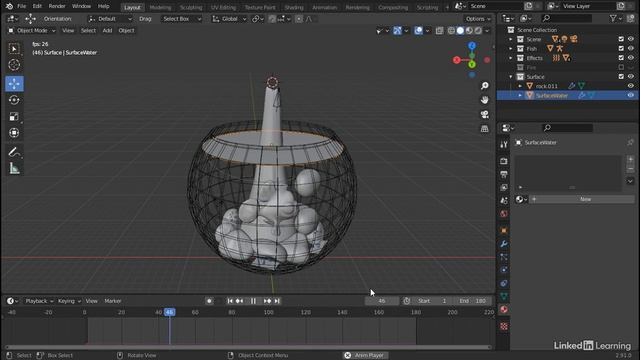The width and height of the screenshot is (640, 360).
Task: Open the Select Box drag dropdown
Action: point(182,19)
